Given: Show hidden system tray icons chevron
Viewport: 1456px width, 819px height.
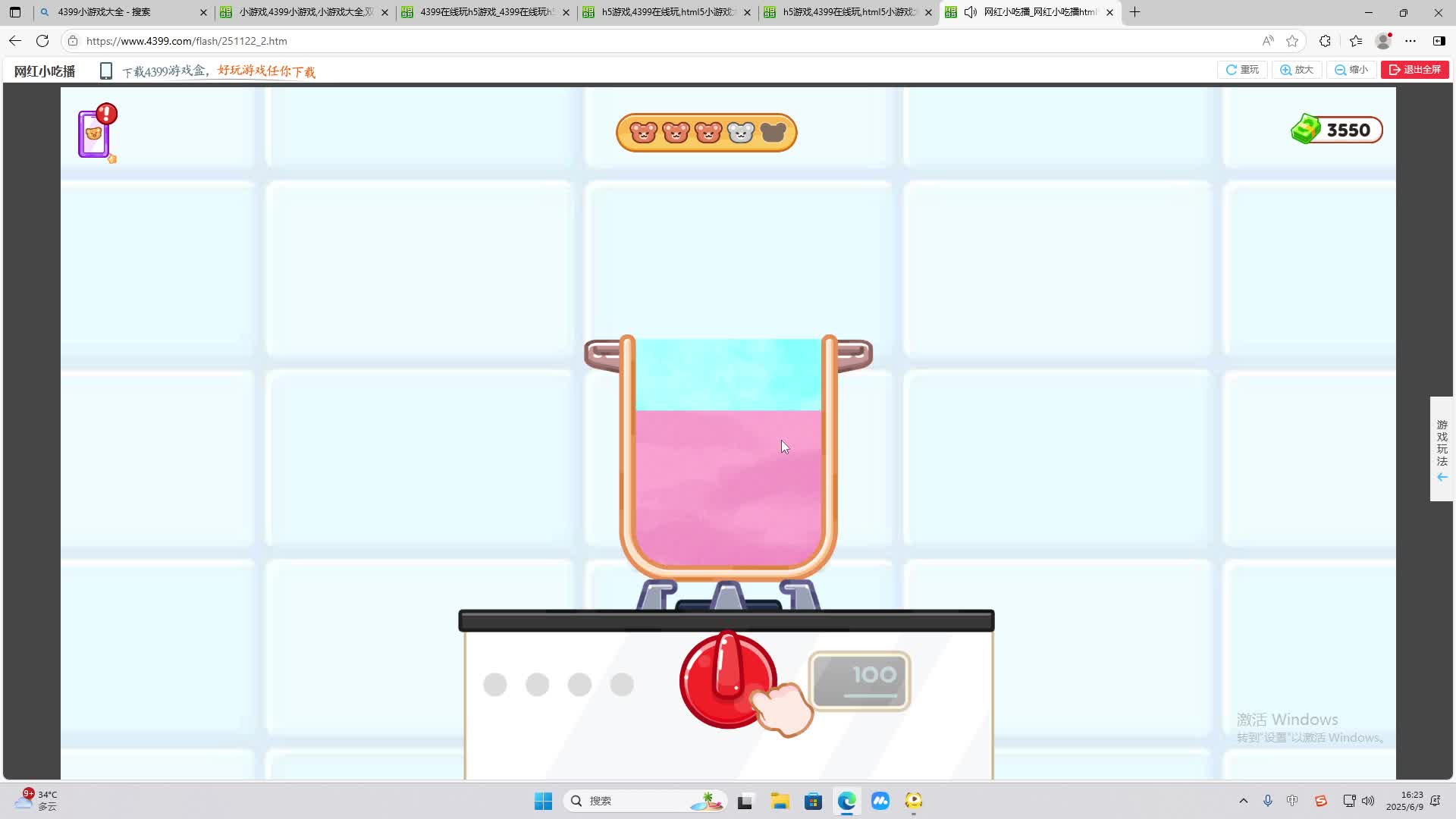Looking at the screenshot, I should [x=1243, y=801].
